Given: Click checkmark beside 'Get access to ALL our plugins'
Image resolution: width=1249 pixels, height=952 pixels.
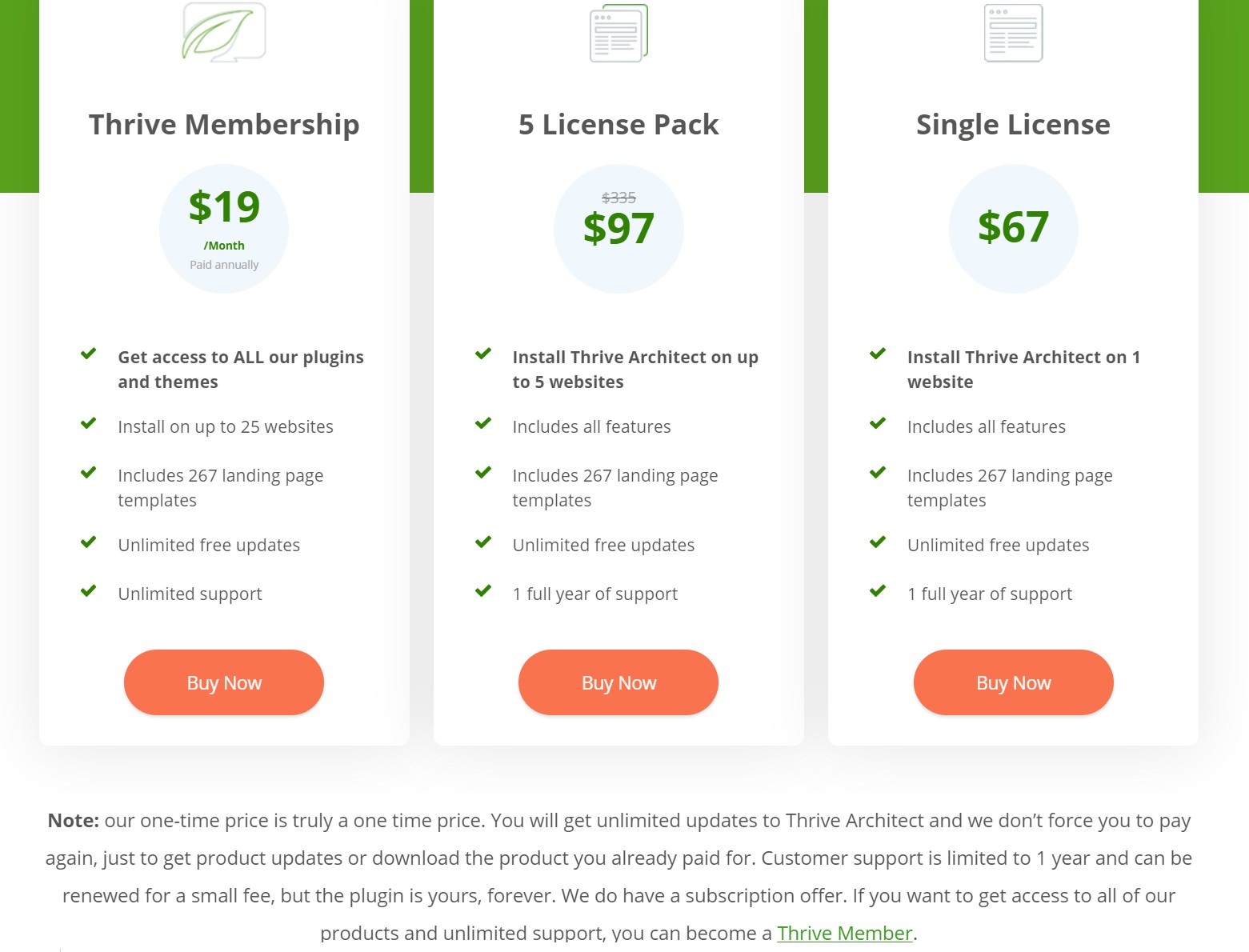Looking at the screenshot, I should coord(89,354).
